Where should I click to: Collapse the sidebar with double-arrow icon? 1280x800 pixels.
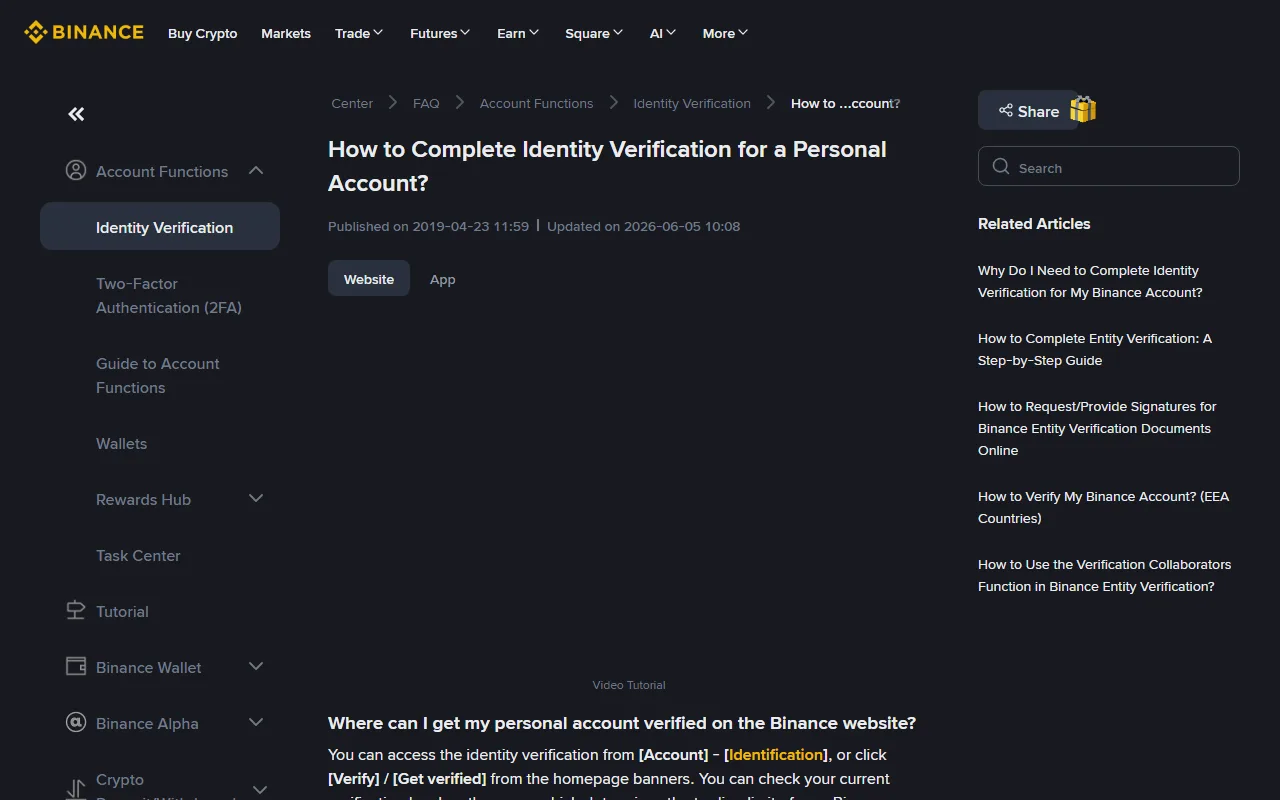pyautogui.click(x=76, y=114)
